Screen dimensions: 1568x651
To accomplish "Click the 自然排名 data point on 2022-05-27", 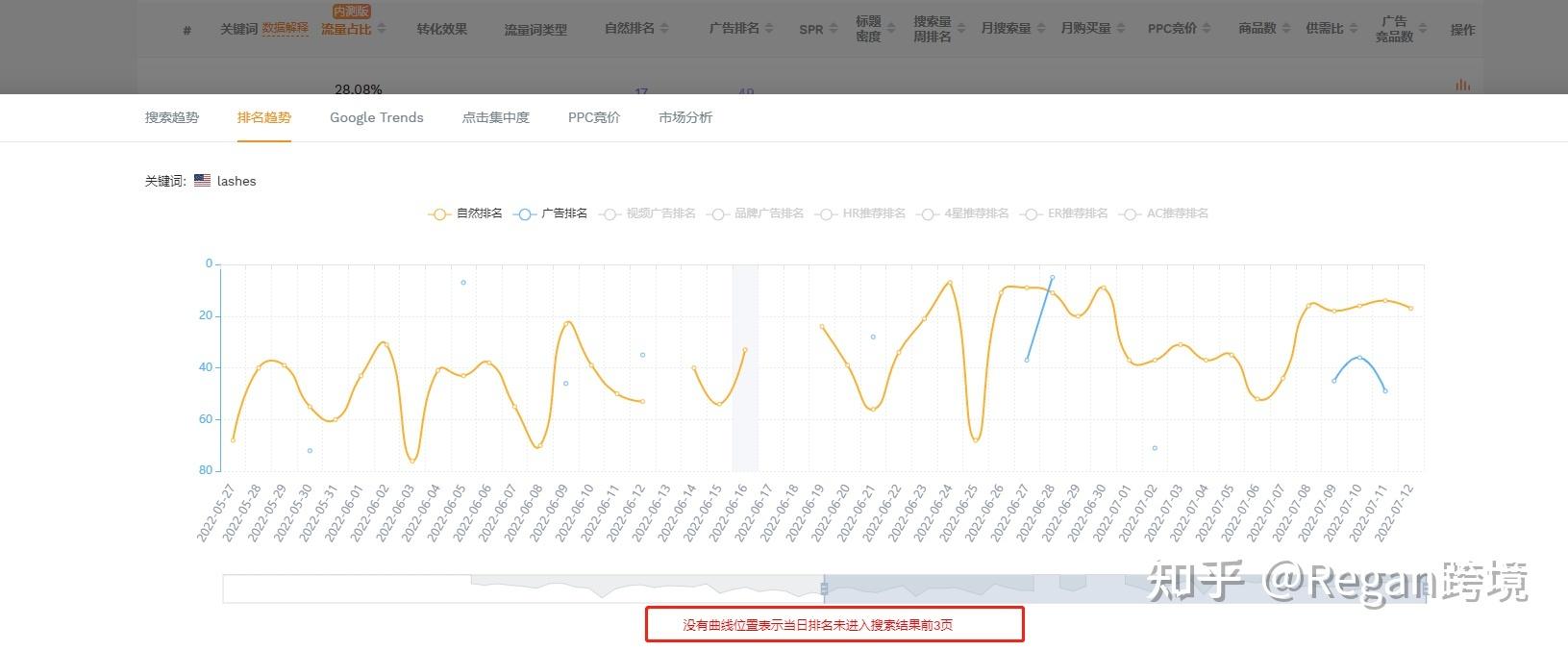I will click(233, 439).
